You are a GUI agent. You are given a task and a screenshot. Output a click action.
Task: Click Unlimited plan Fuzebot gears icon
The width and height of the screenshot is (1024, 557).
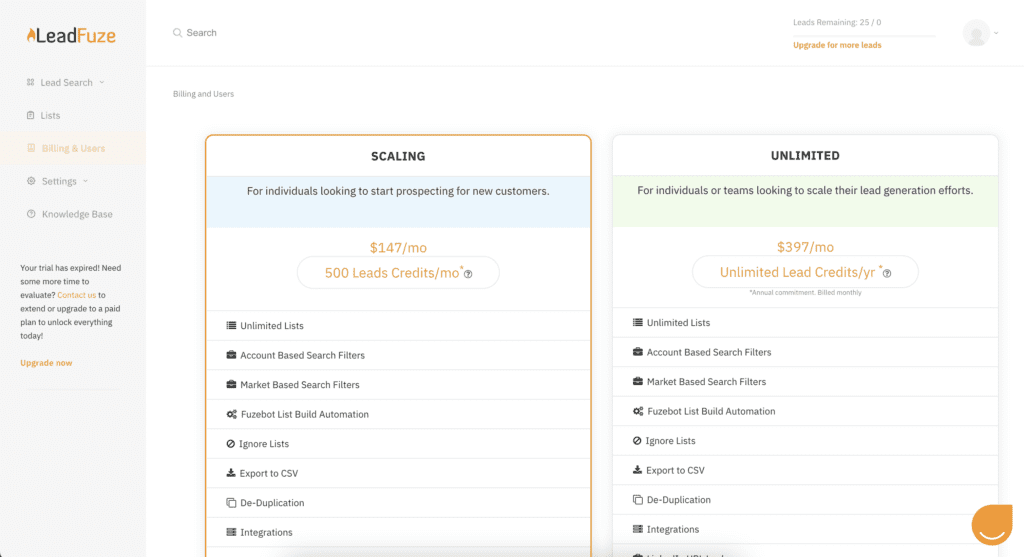point(638,411)
